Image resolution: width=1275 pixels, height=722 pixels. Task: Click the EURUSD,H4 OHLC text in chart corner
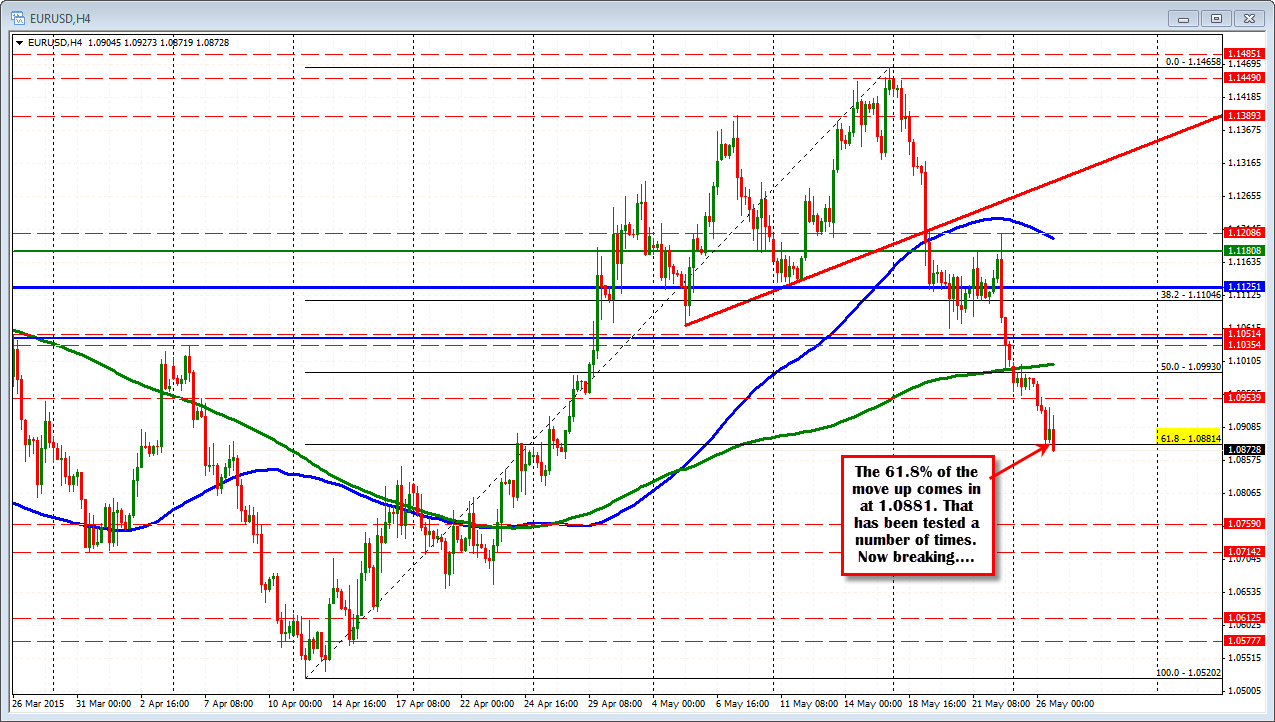[128, 42]
